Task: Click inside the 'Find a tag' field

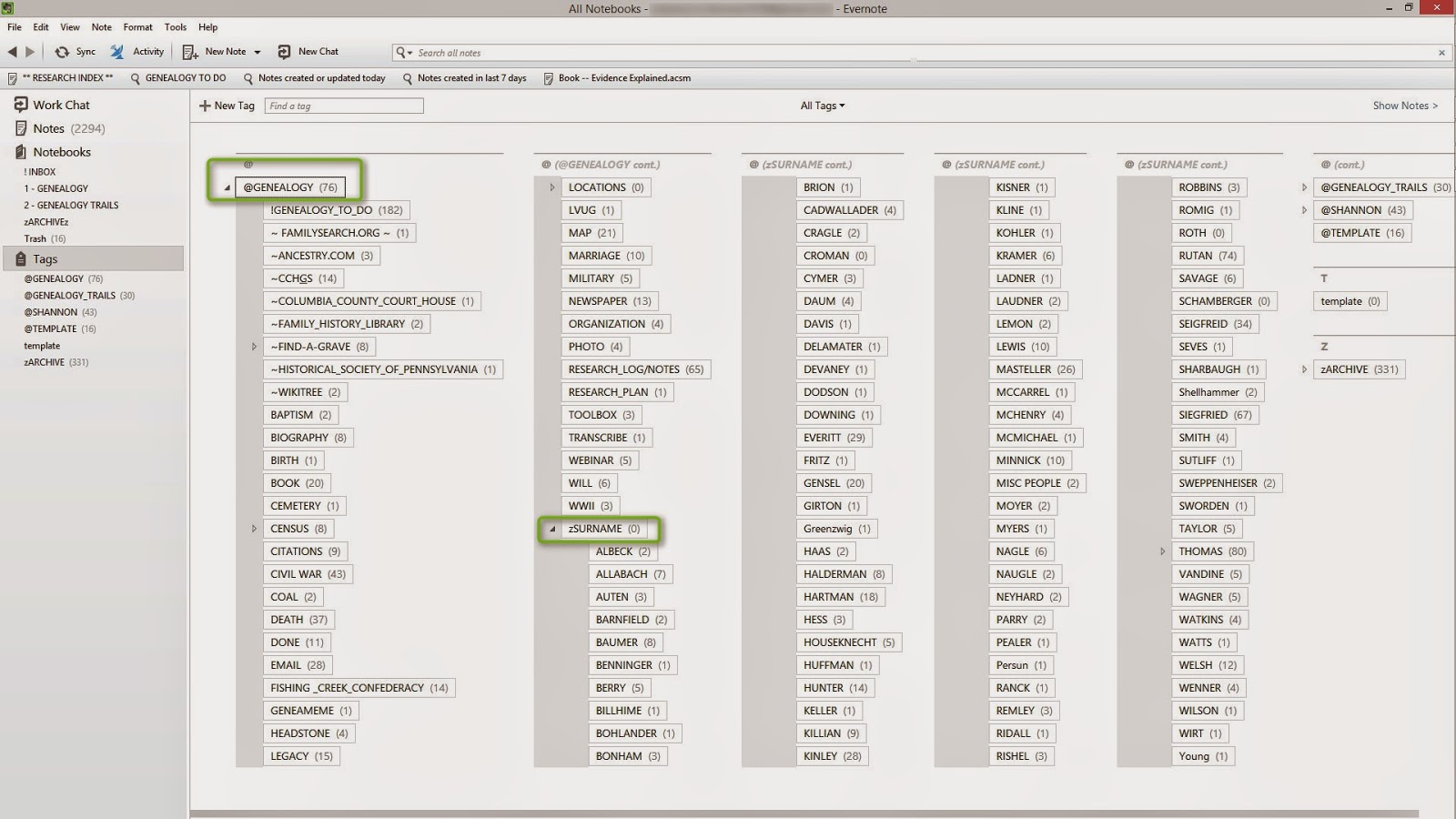Action: point(344,106)
